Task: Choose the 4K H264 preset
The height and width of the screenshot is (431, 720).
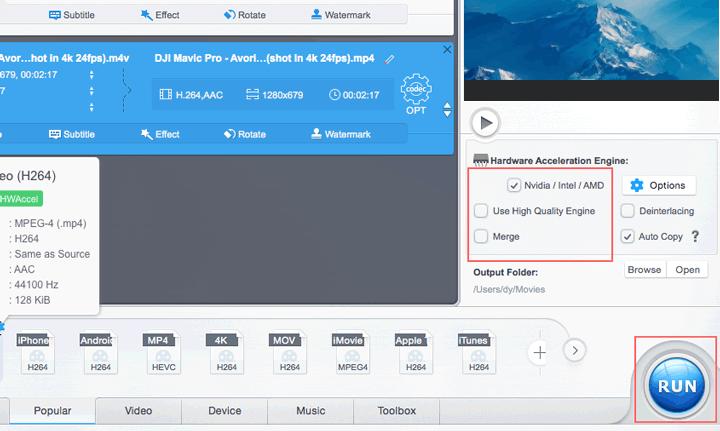Action: [226, 352]
